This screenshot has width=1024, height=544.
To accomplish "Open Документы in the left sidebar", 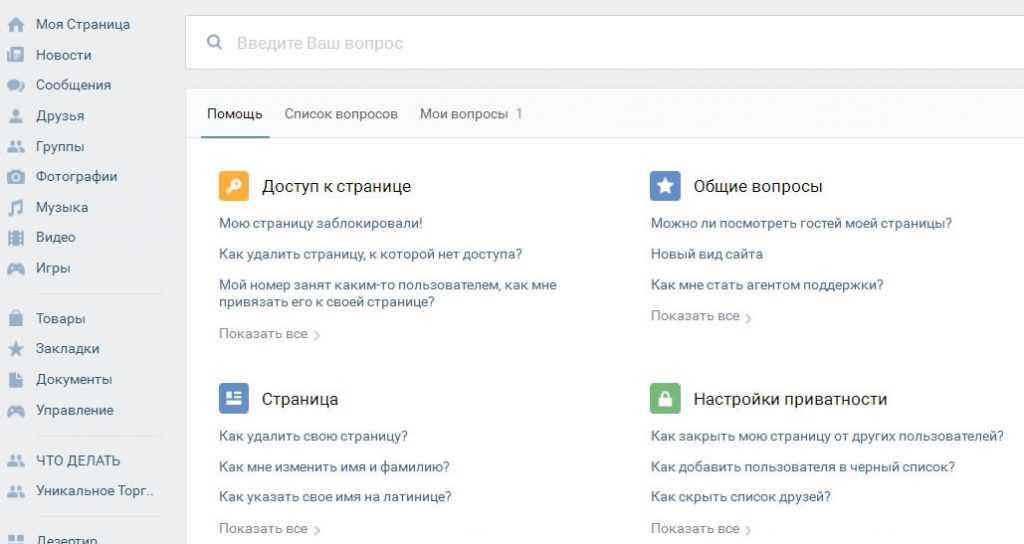I will click(x=74, y=380).
